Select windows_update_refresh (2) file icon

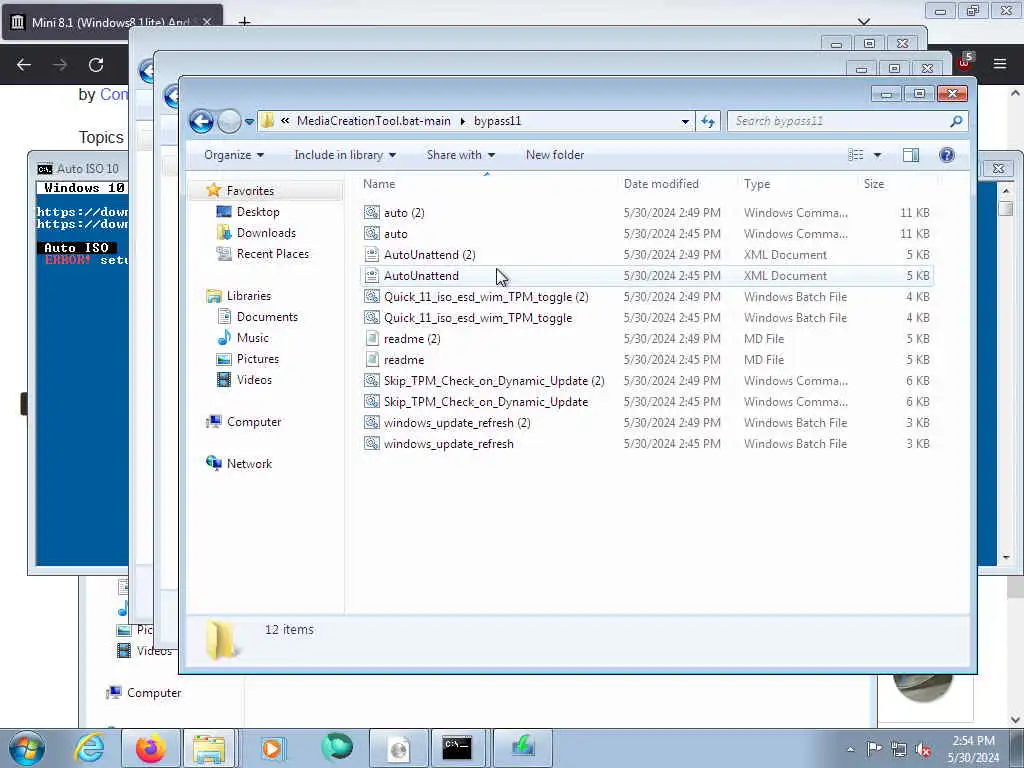click(x=372, y=423)
